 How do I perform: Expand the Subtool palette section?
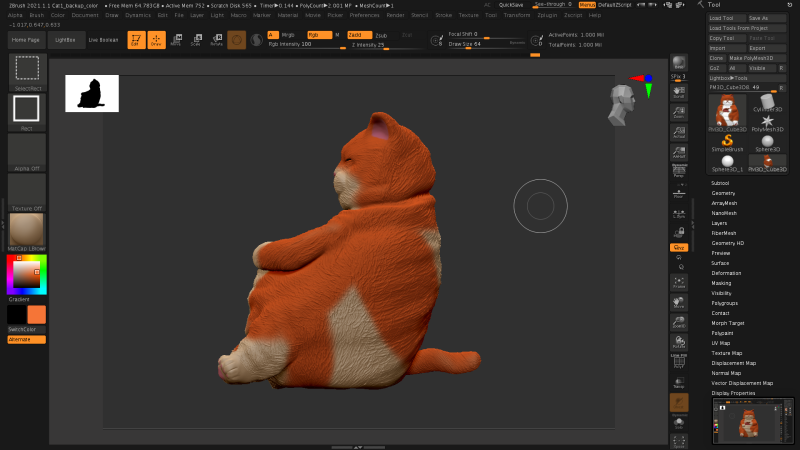click(720, 183)
